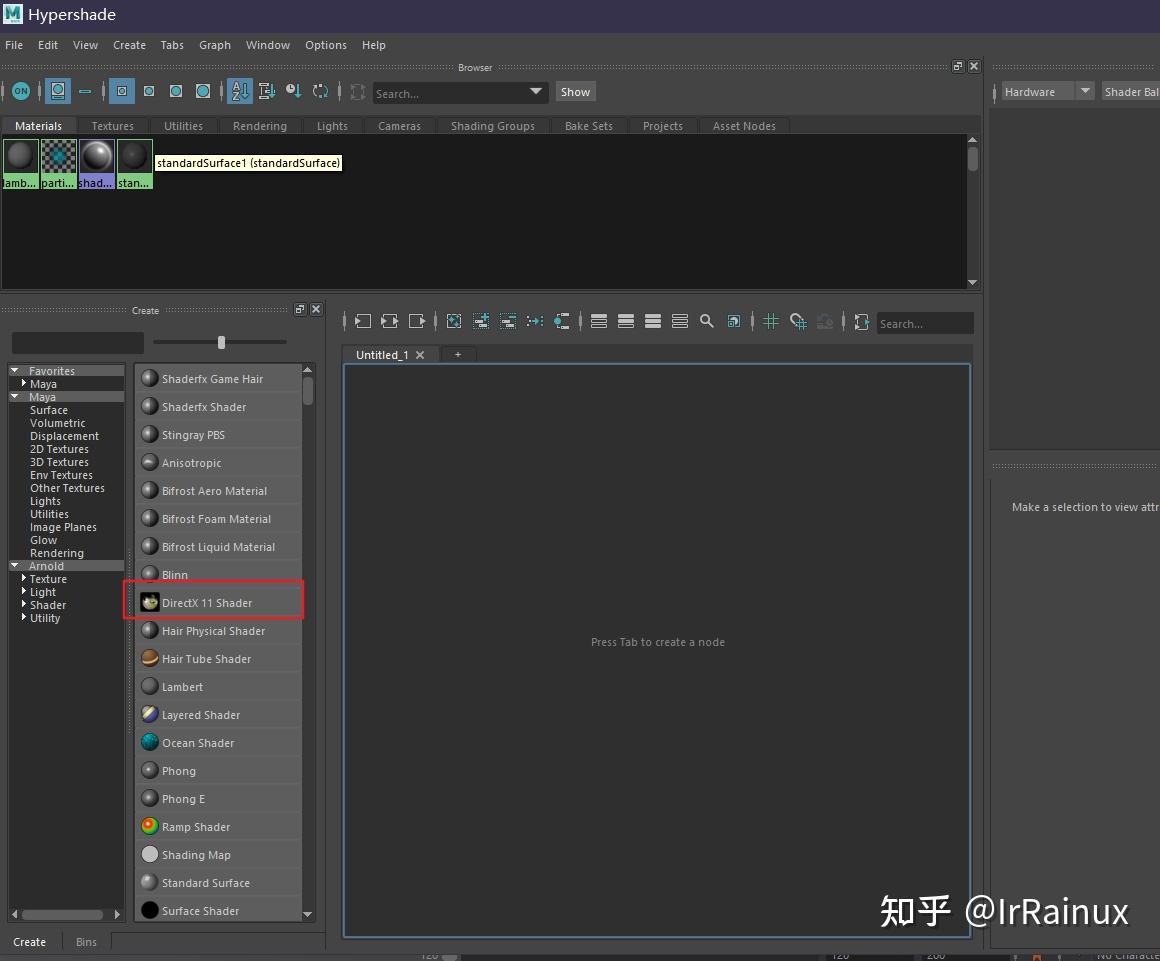Sort browser by time icon
The width and height of the screenshot is (1160, 961).
tap(294, 92)
